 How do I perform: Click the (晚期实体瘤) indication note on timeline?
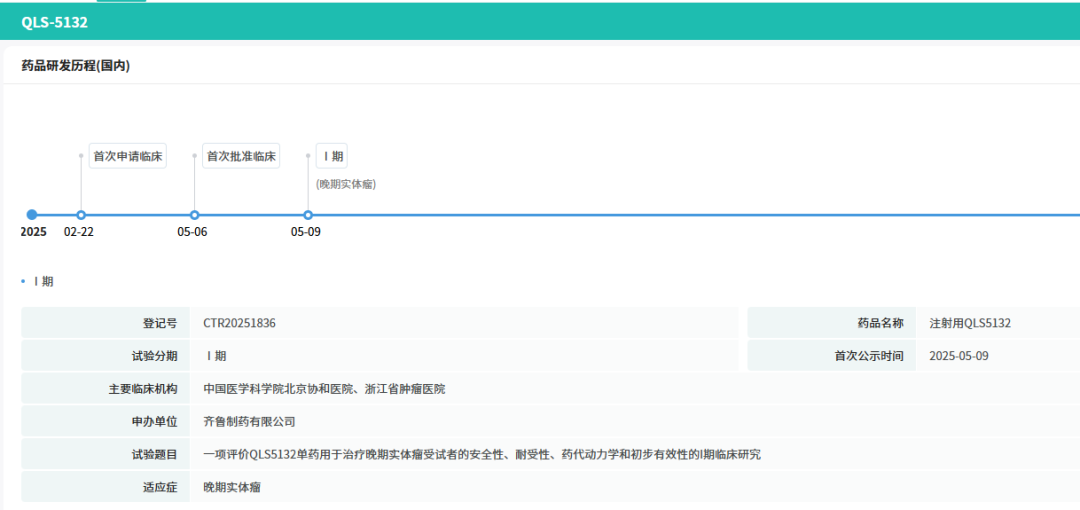346,184
